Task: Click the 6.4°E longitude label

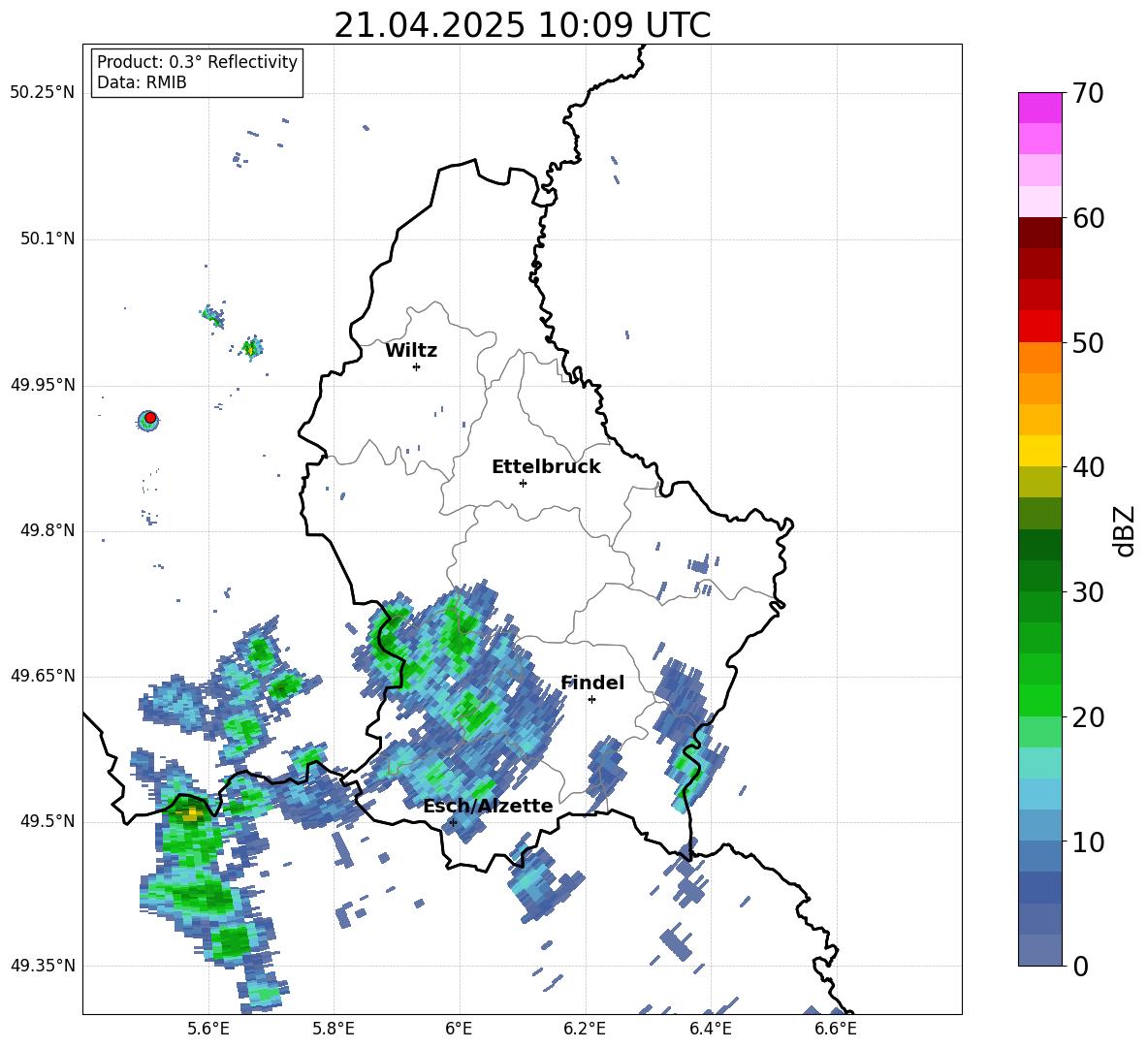Action: click(710, 1029)
